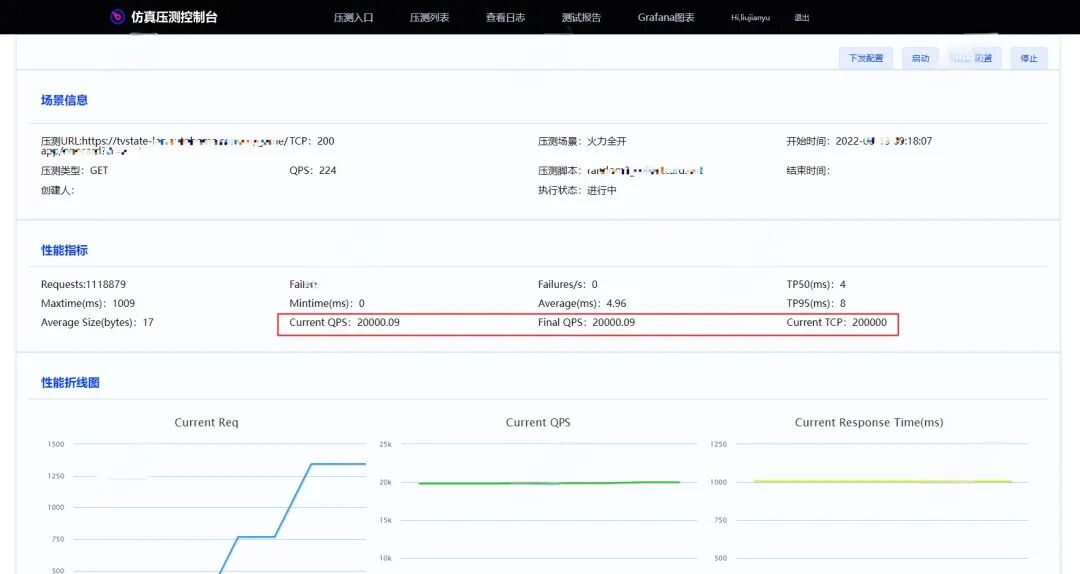Click the Average(ms): 4.96 metric
Screen dimensions: 1080x574
(x=582, y=303)
